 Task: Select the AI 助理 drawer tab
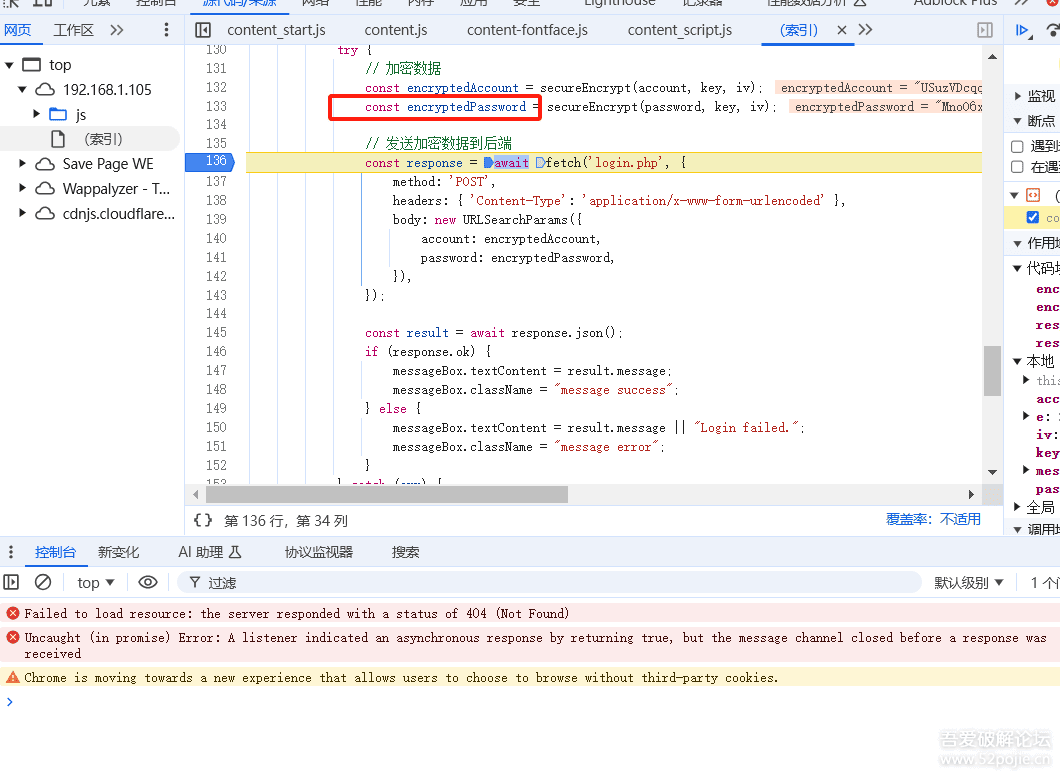tap(210, 552)
